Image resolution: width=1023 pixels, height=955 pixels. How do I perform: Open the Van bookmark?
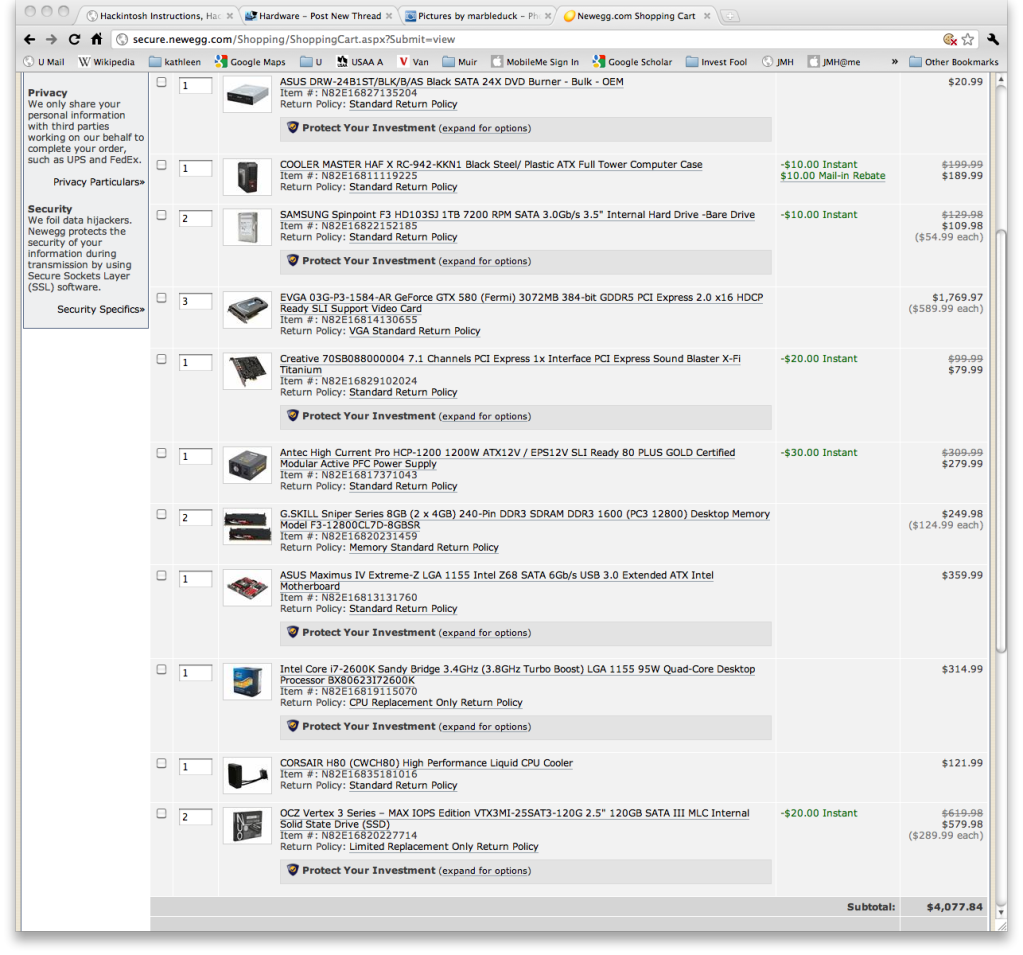[414, 62]
